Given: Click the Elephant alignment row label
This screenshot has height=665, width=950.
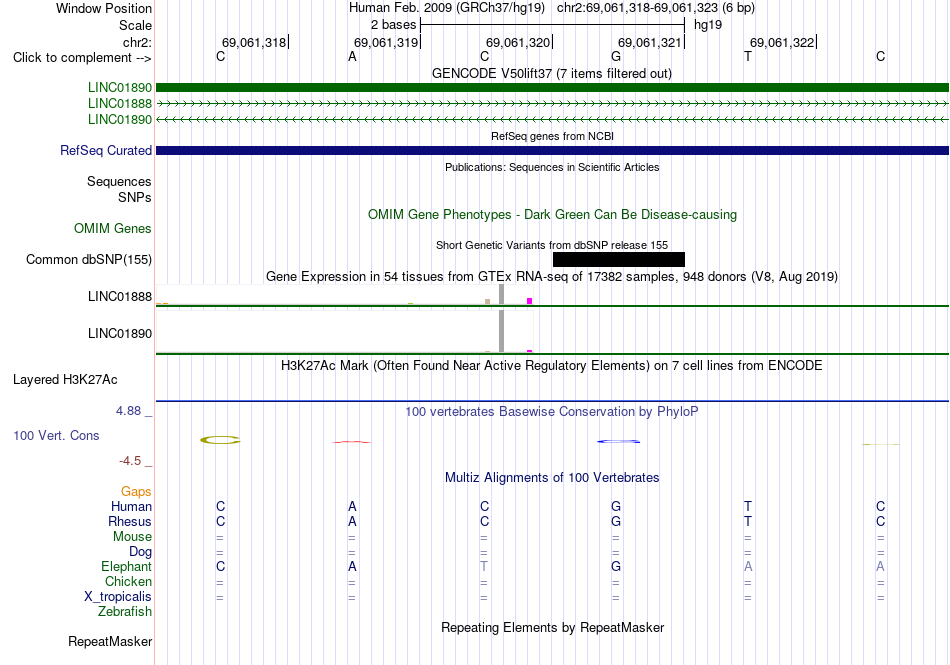Looking at the screenshot, I should [x=126, y=566].
